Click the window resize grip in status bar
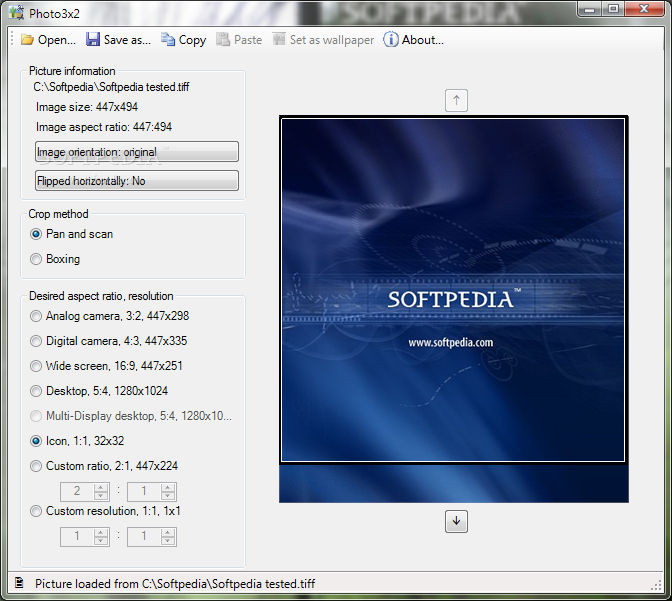672x601 pixels. (x=656, y=585)
